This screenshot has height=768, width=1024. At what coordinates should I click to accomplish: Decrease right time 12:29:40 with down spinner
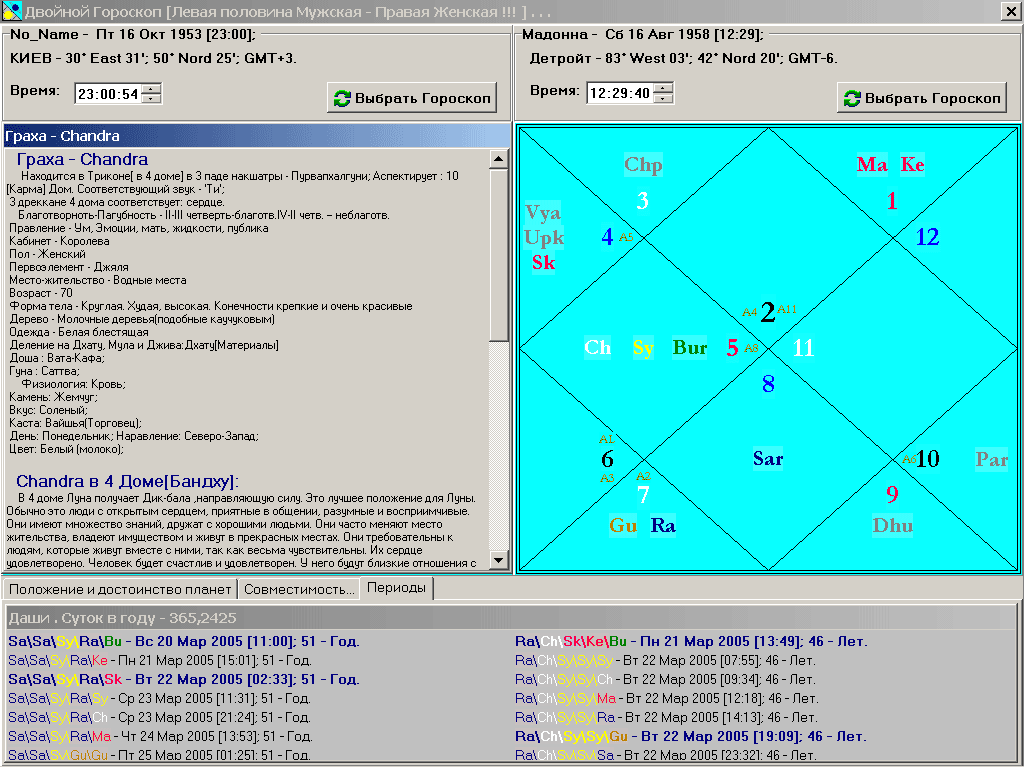[662, 98]
